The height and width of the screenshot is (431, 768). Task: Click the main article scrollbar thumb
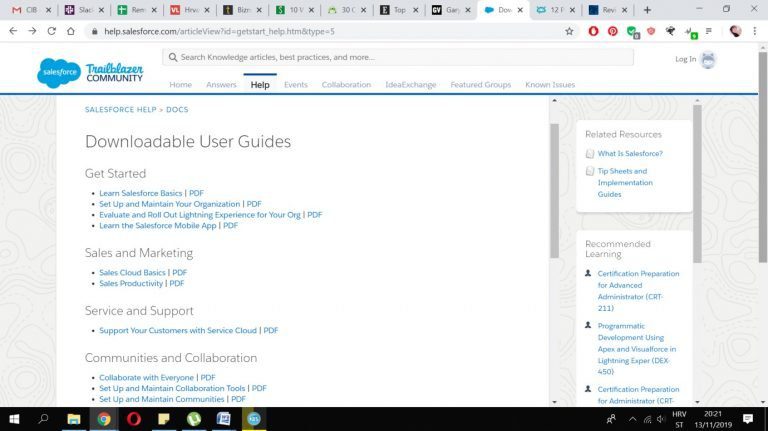[554, 191]
